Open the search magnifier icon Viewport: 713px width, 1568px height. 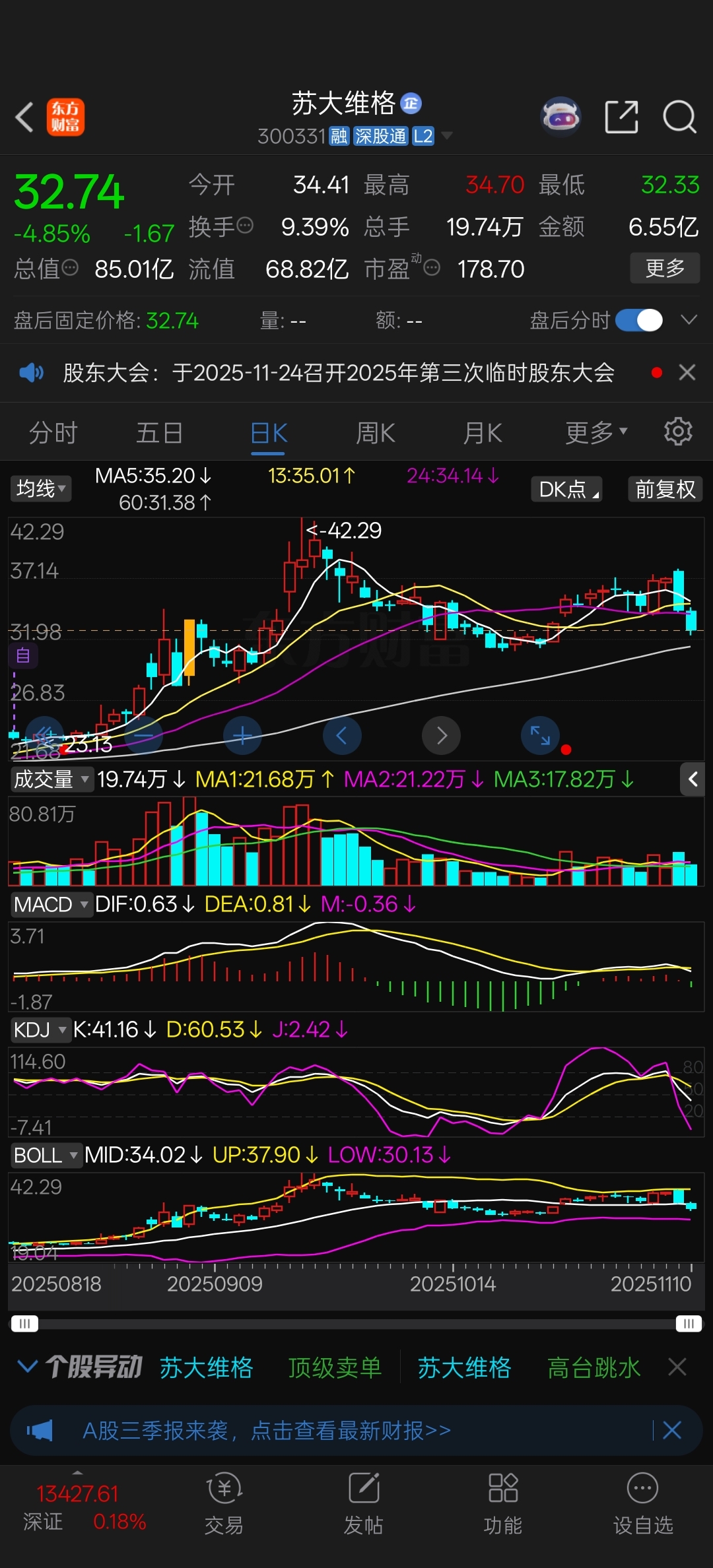(679, 117)
